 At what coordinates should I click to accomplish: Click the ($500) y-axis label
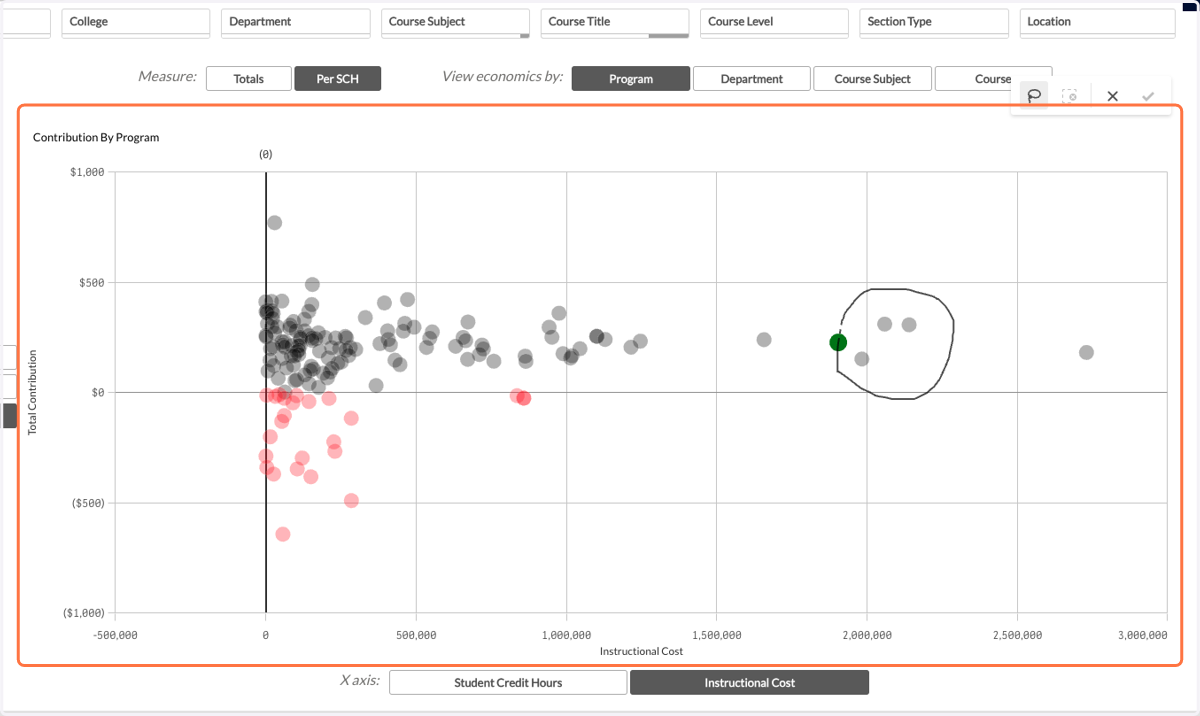coord(88,502)
